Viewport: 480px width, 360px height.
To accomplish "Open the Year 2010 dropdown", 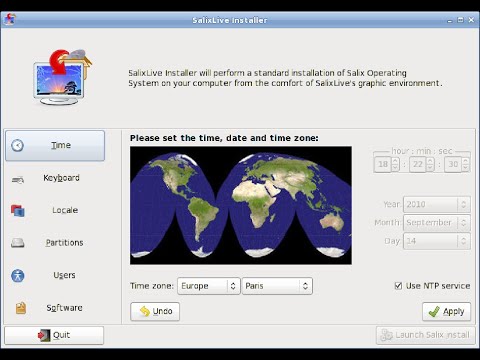I will click(437, 204).
